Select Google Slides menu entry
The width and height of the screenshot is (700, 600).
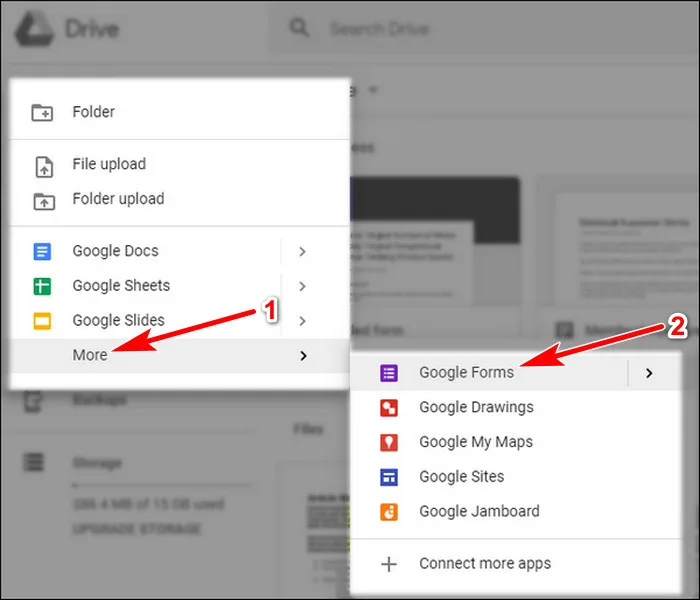(180, 321)
